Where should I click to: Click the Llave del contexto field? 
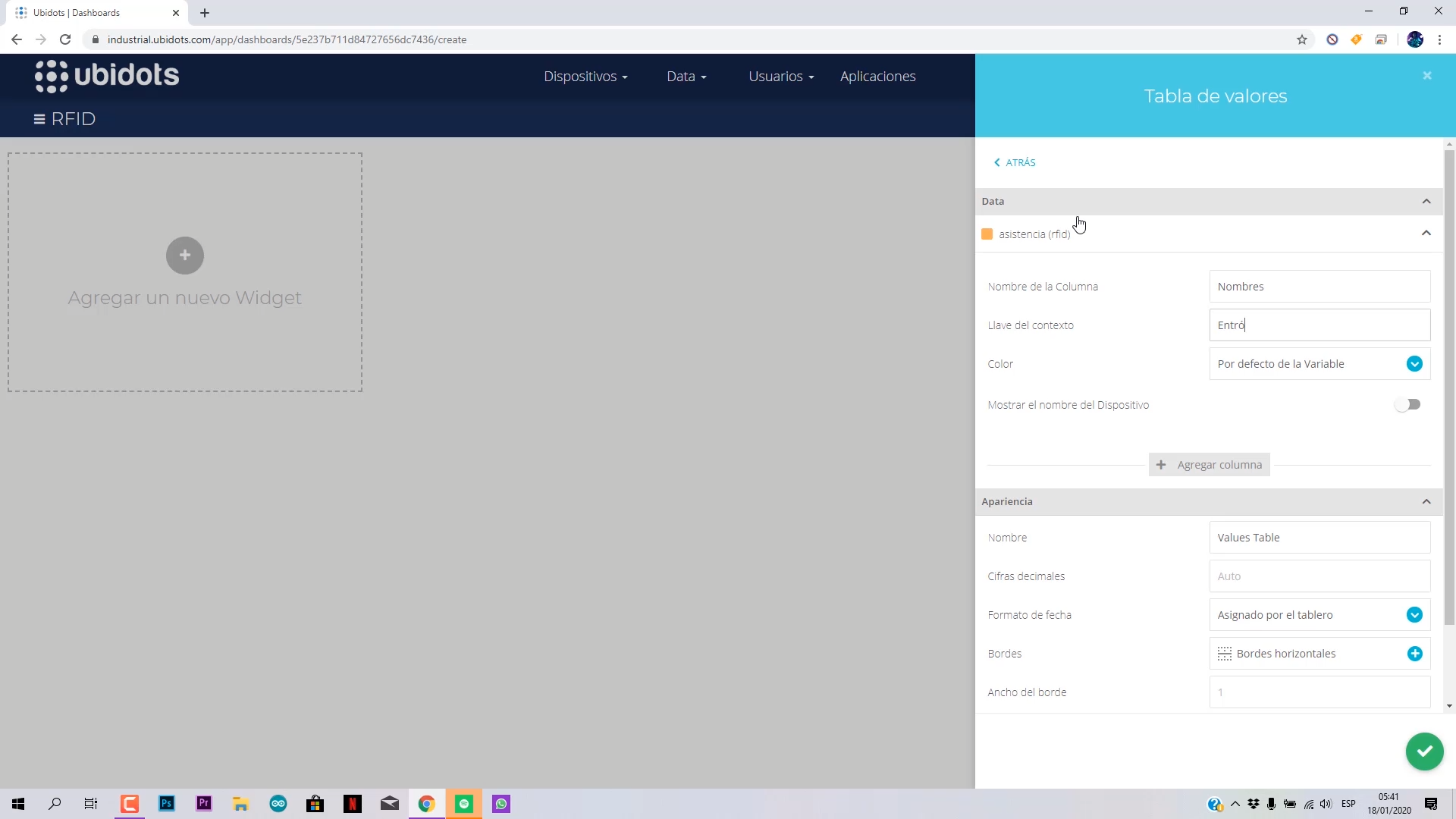[1319, 325]
